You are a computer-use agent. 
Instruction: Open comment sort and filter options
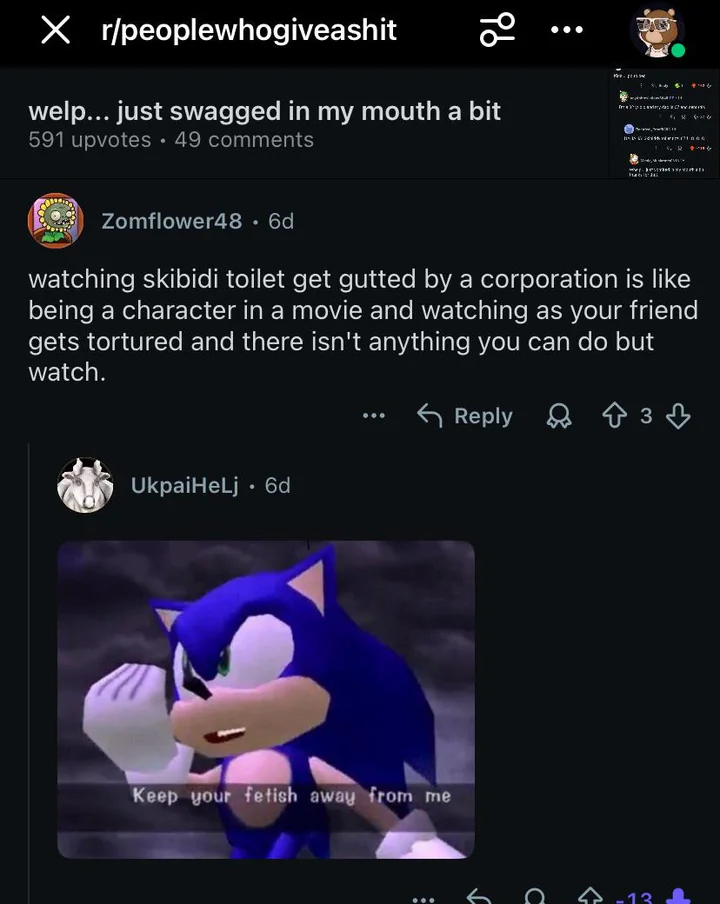497,30
